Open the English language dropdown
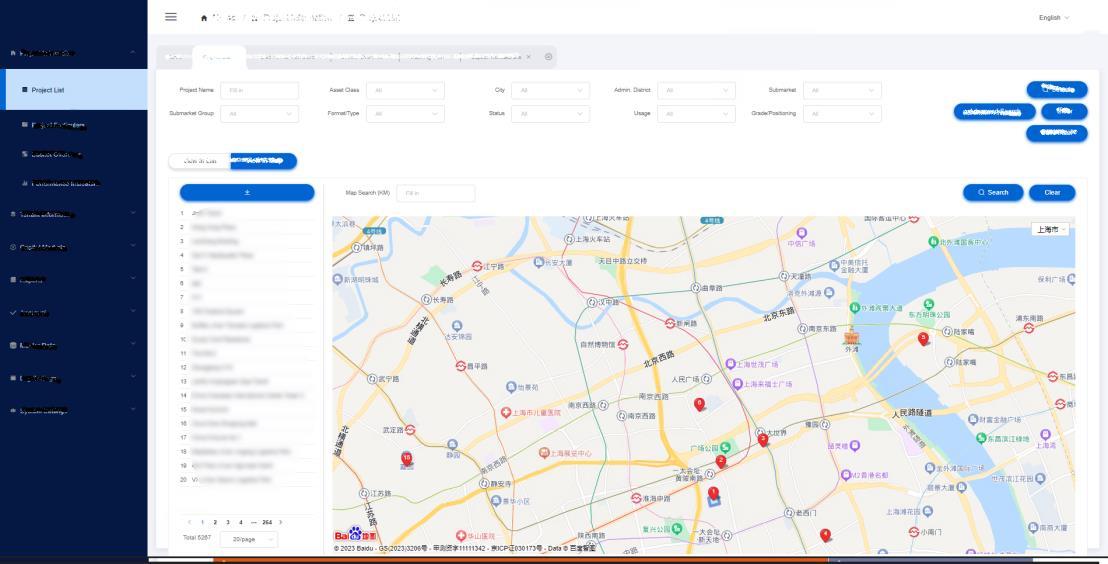 (x=1054, y=18)
